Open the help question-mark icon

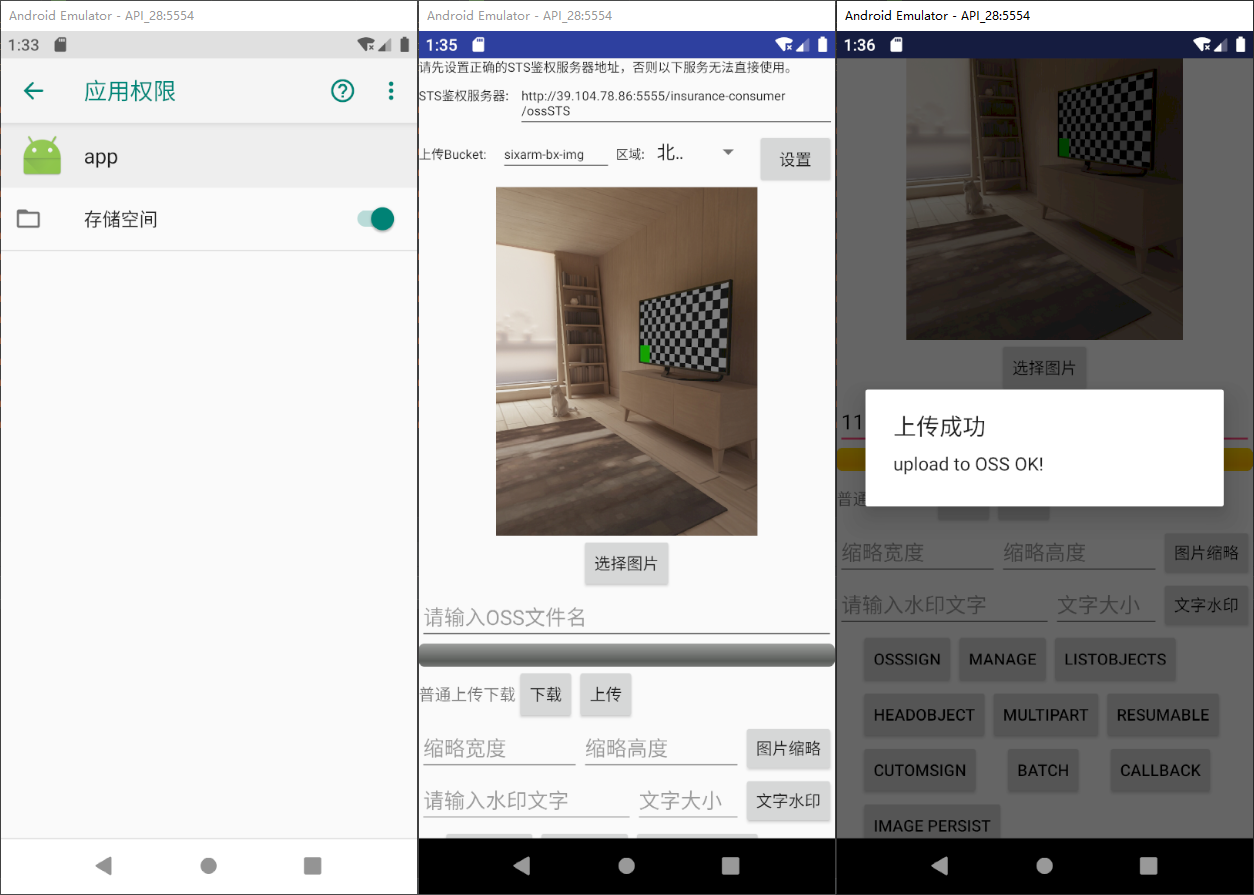[342, 90]
